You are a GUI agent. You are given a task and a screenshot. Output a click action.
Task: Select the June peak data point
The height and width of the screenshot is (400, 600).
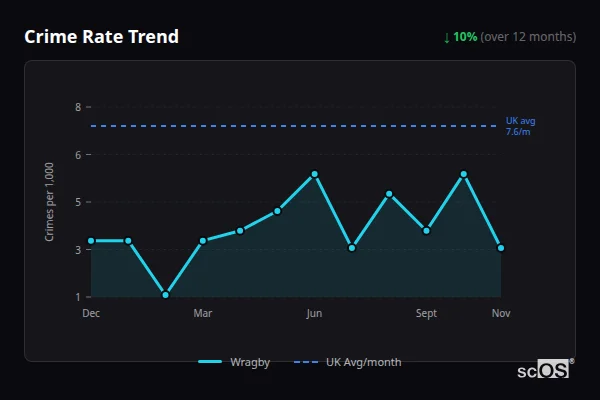[x=315, y=174]
